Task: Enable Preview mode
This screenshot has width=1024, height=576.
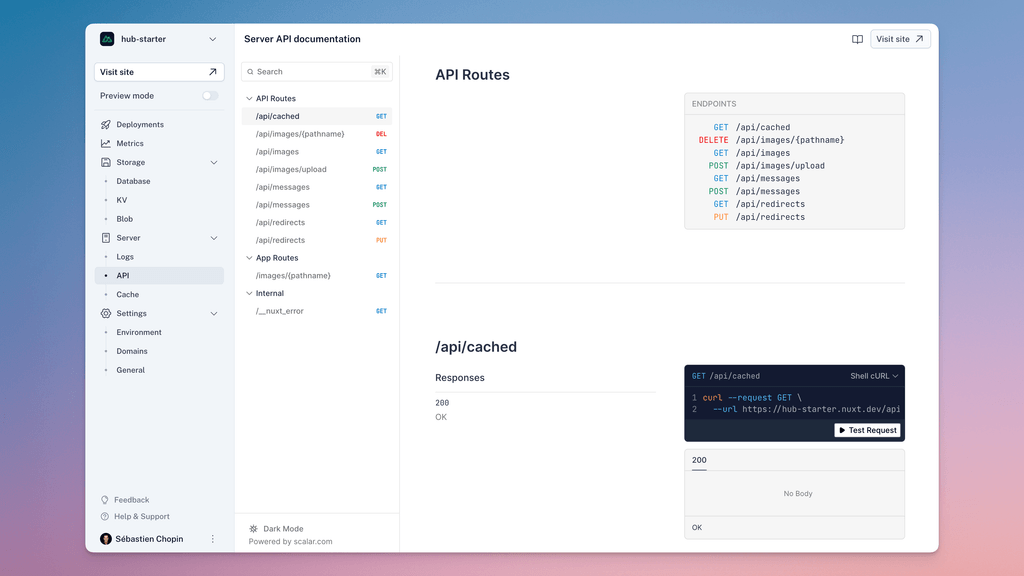Action: click(x=209, y=95)
